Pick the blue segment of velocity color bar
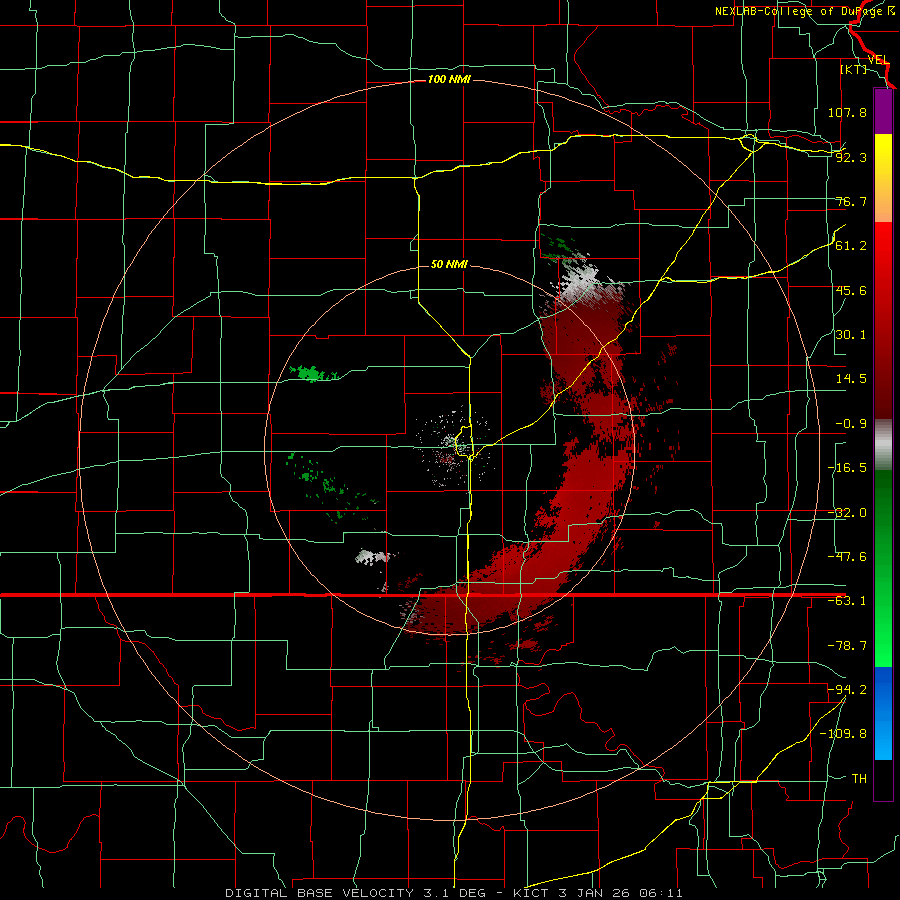 pos(883,713)
